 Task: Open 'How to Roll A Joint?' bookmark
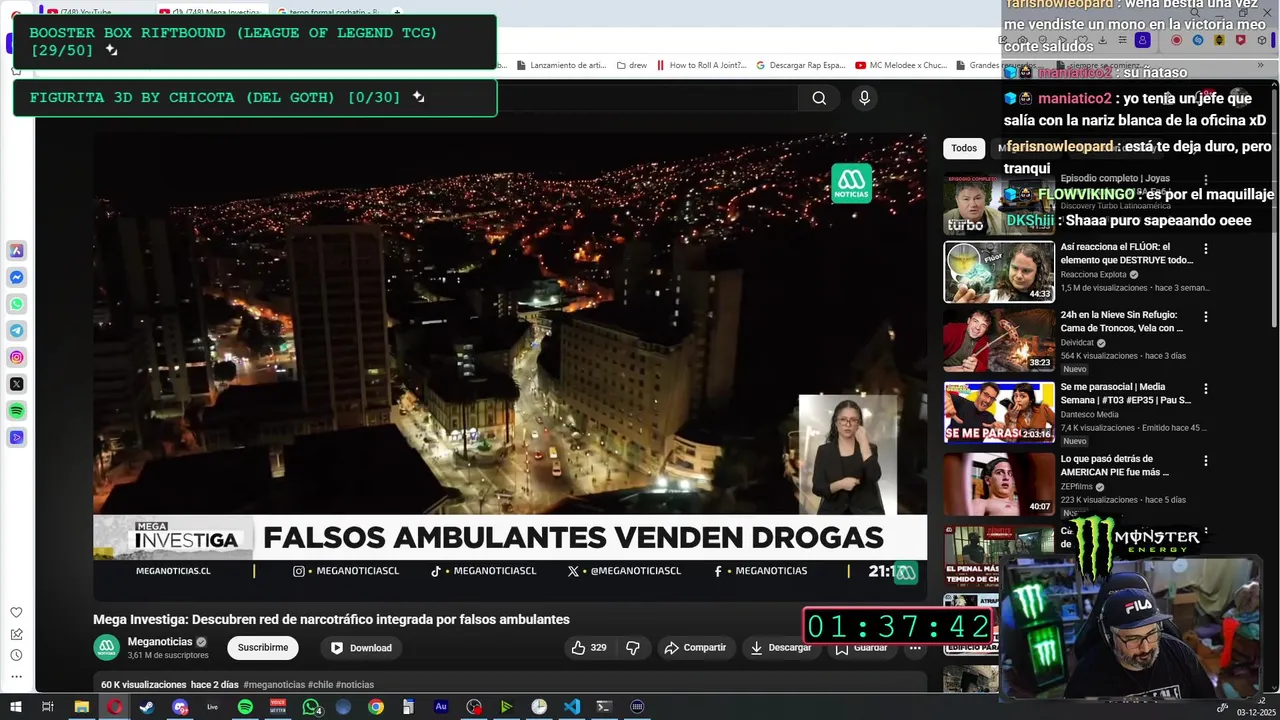(x=699, y=65)
